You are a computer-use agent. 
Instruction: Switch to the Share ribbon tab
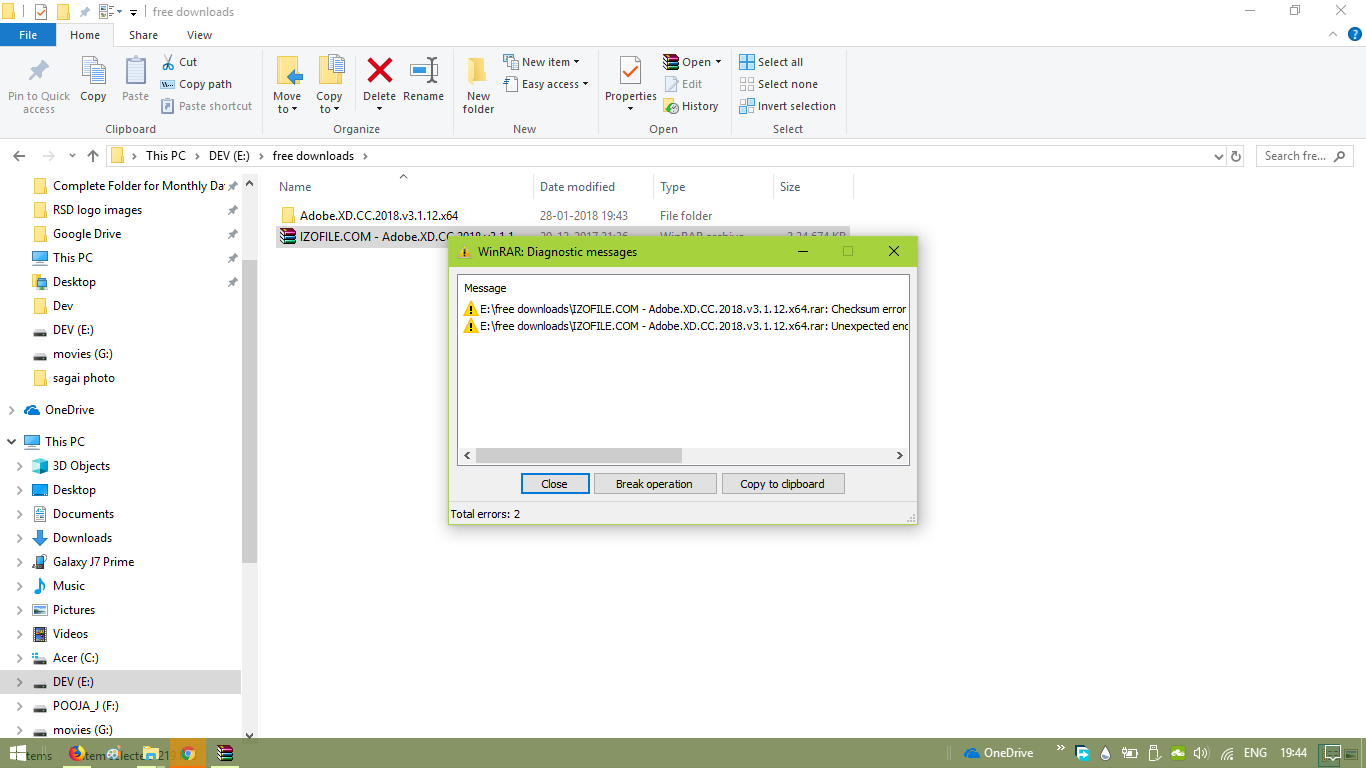[x=143, y=35]
